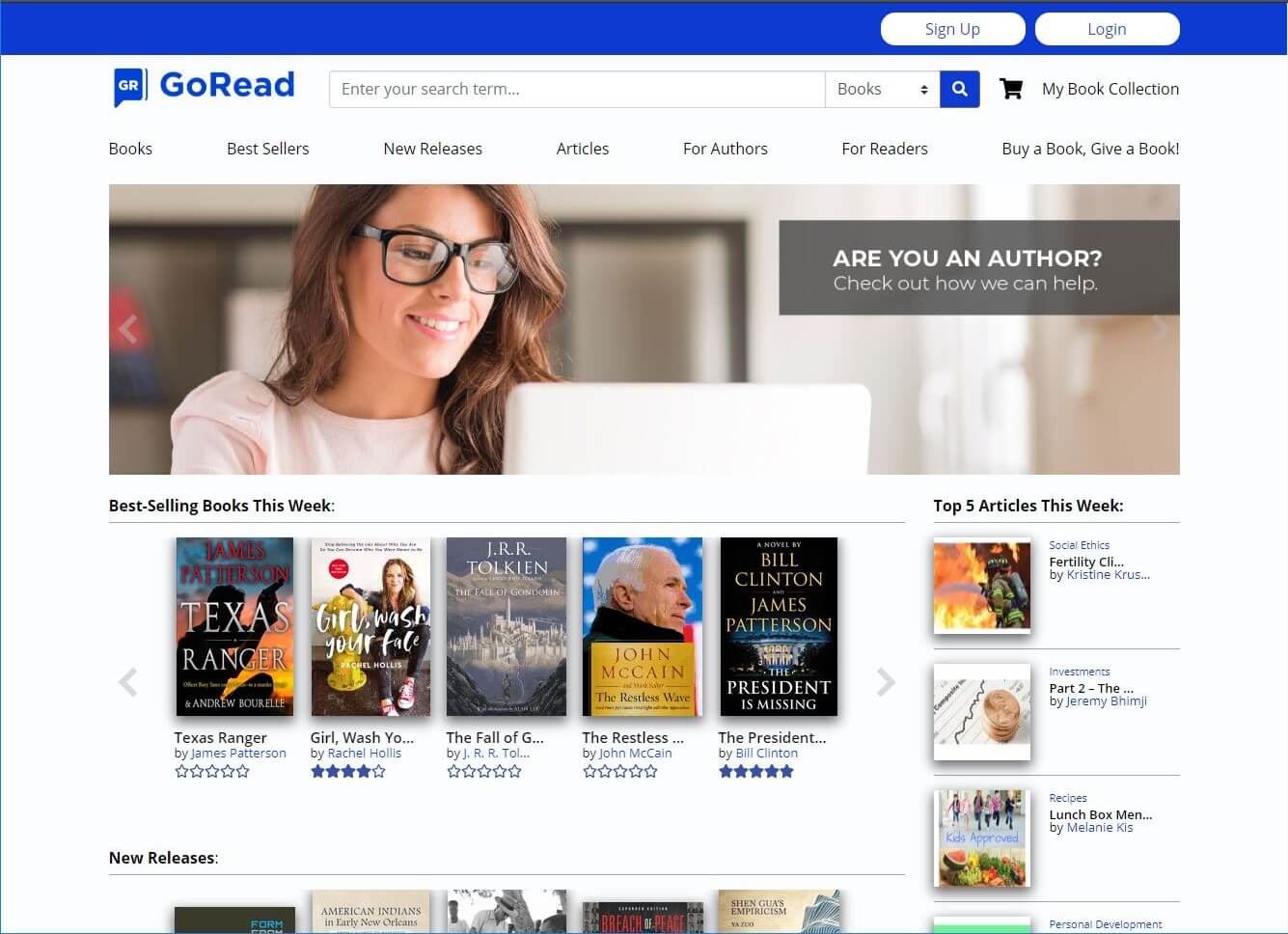Open Part 2 – The ... article
1288x934 pixels.
point(1091,688)
